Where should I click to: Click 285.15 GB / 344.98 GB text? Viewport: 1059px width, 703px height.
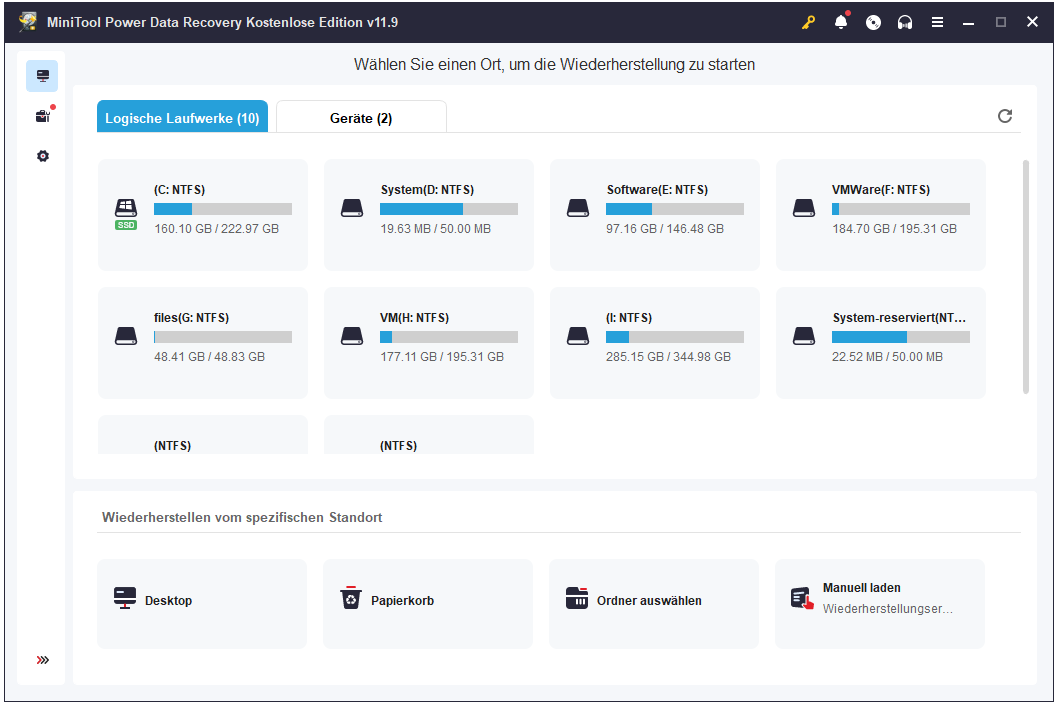click(668, 357)
